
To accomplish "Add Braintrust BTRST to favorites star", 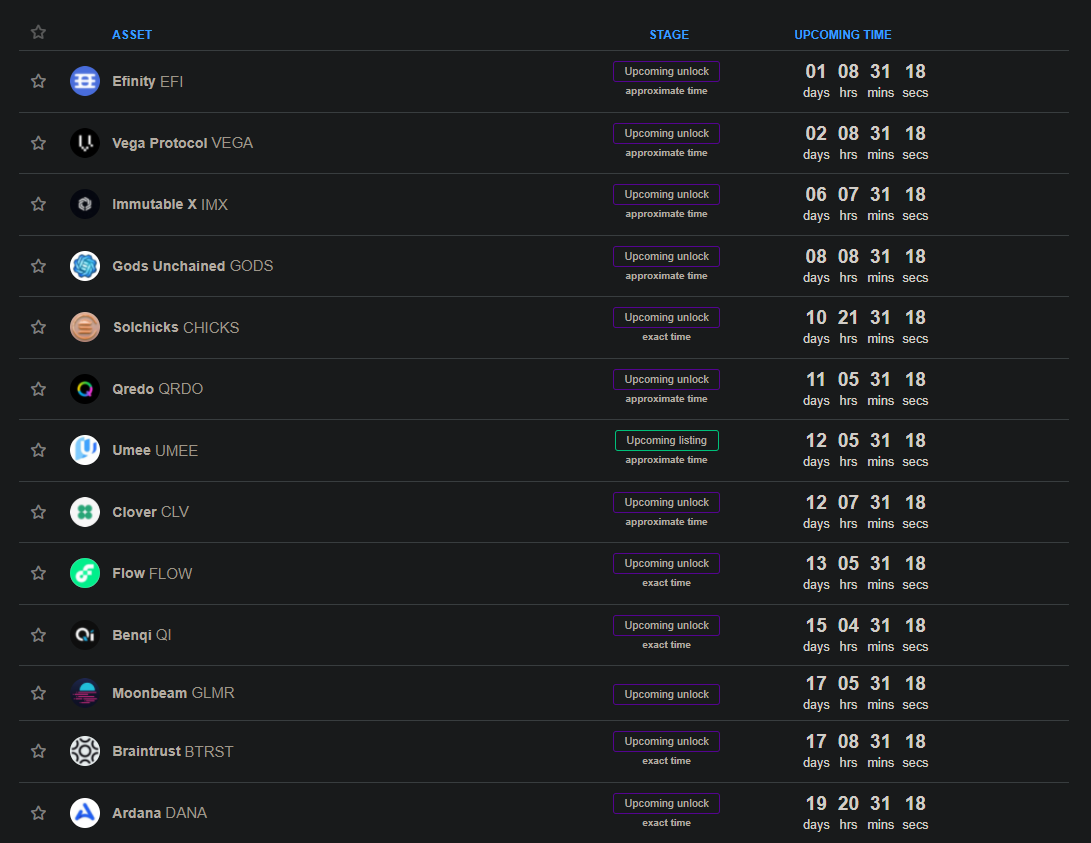I will 38,751.
